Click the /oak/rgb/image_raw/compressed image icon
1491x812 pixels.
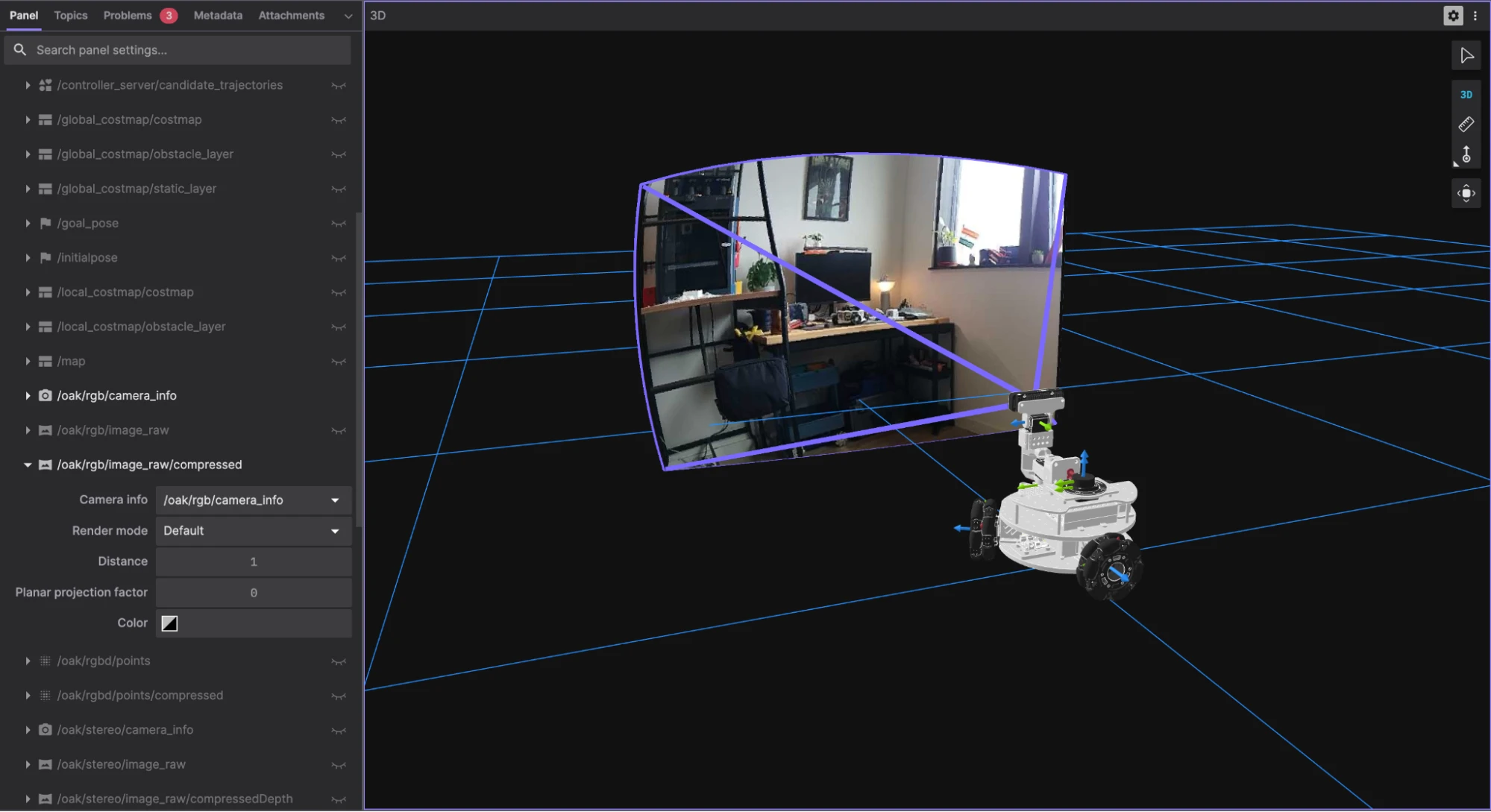tap(45, 465)
